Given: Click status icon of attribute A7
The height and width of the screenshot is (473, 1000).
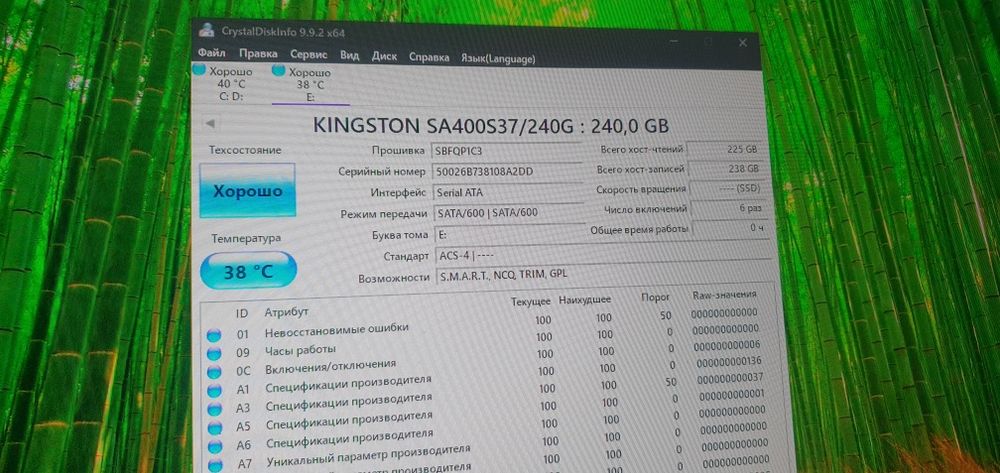Looking at the screenshot, I should click(216, 464).
